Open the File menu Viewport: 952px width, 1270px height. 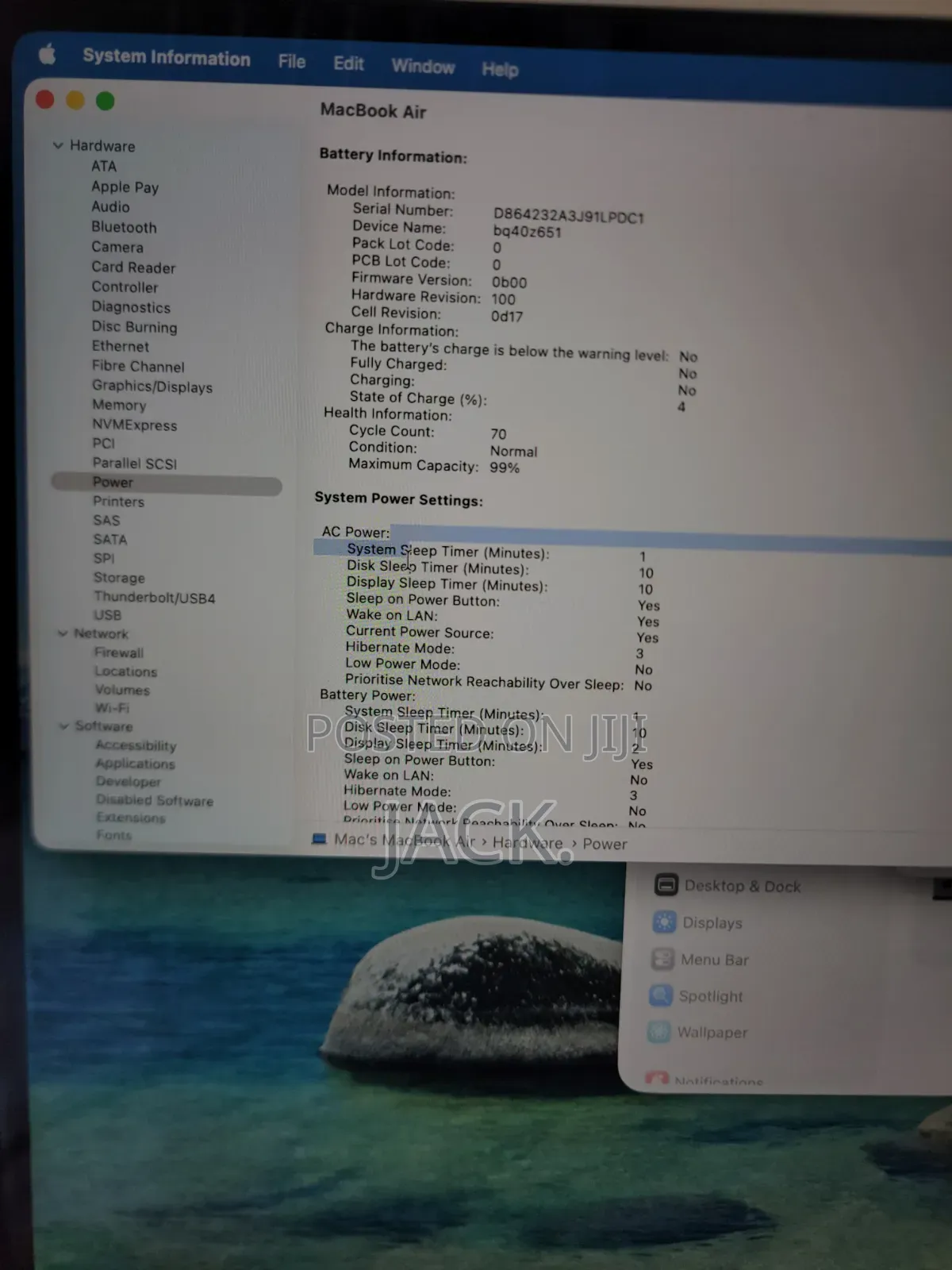pos(292,62)
